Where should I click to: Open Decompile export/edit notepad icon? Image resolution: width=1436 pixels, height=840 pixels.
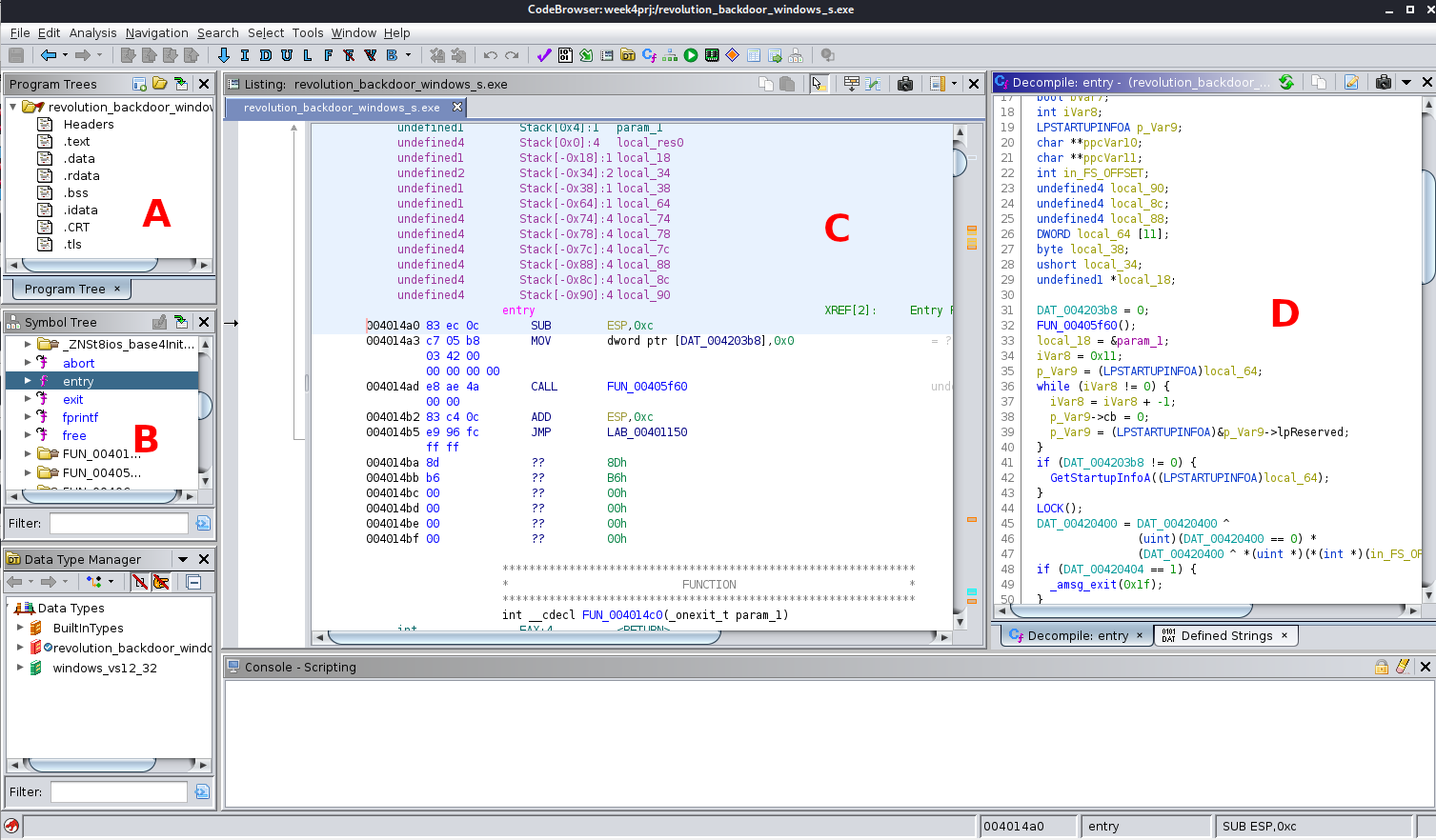tap(1351, 83)
